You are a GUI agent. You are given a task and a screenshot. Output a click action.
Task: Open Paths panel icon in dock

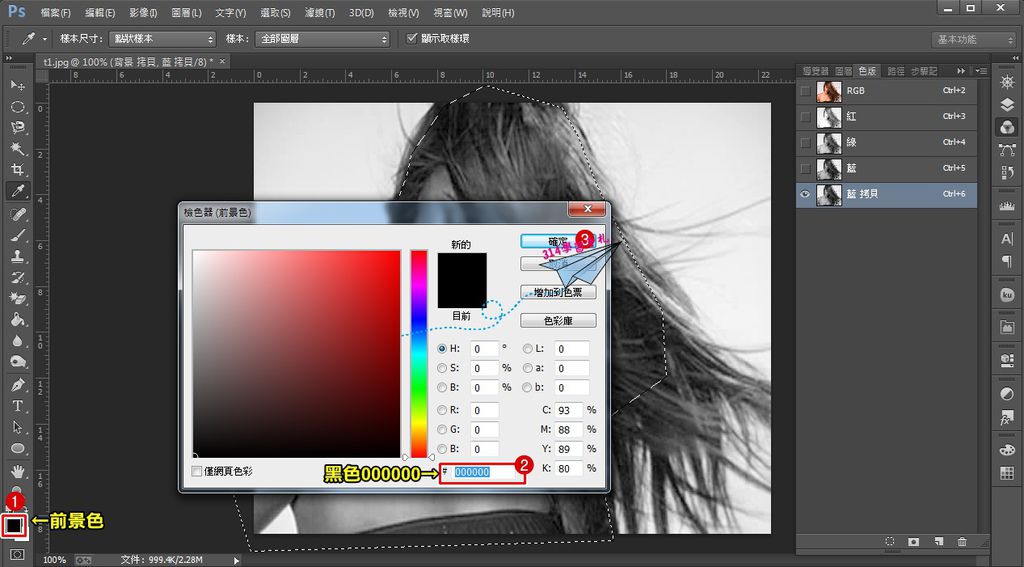(1007, 150)
